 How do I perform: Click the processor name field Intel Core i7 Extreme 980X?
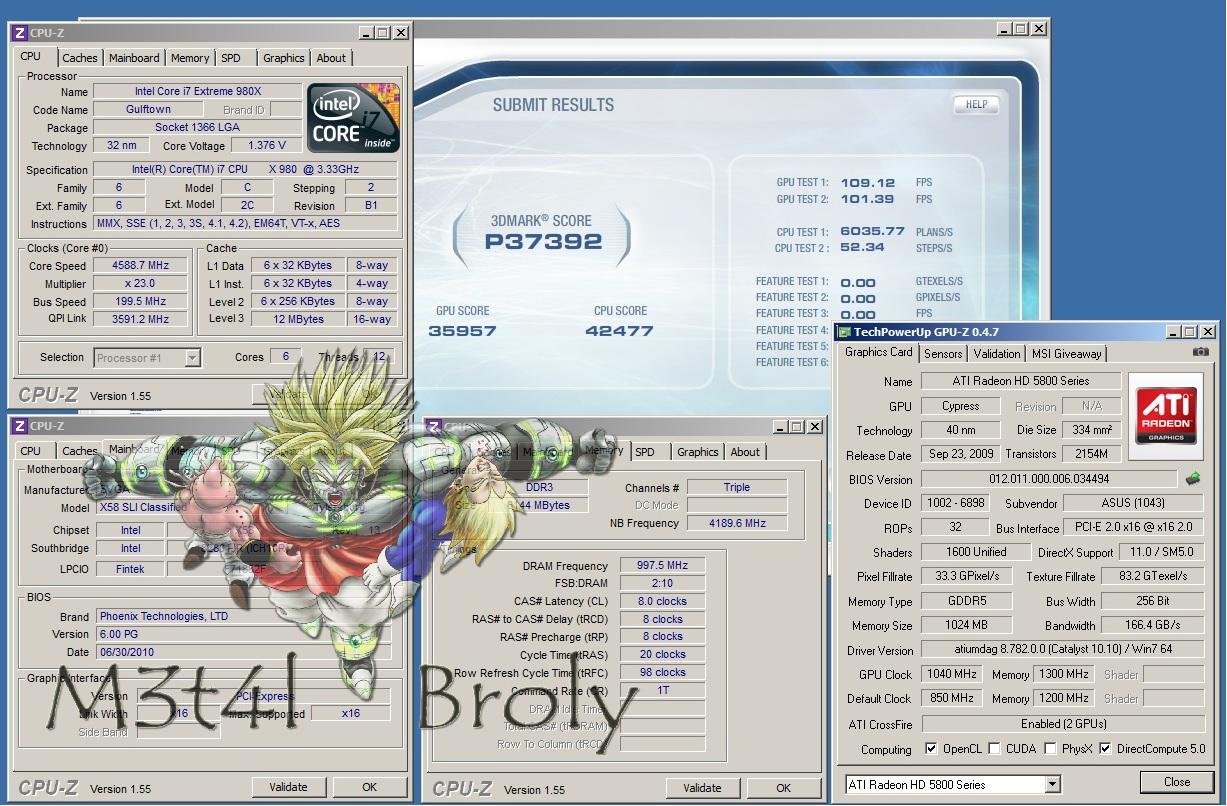197,92
